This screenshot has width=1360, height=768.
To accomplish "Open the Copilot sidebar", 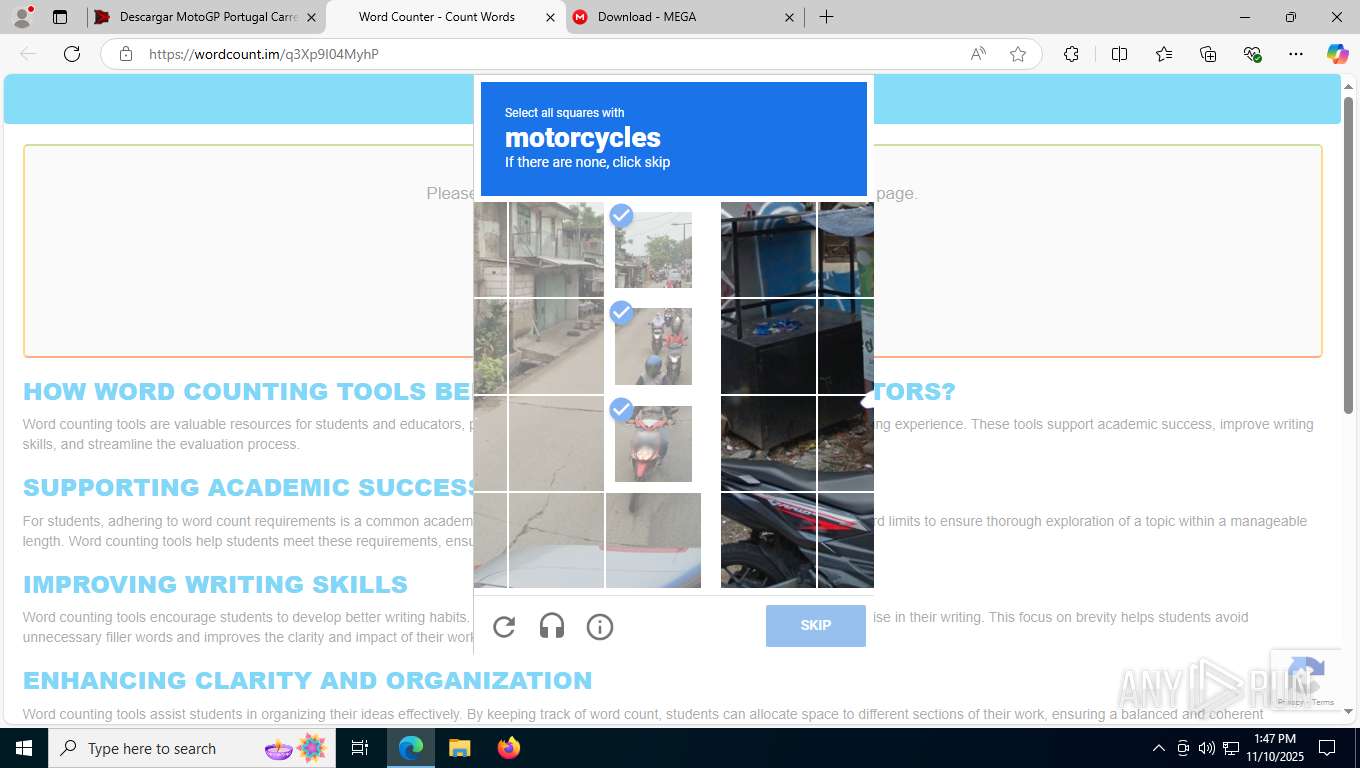I will pyautogui.click(x=1337, y=54).
